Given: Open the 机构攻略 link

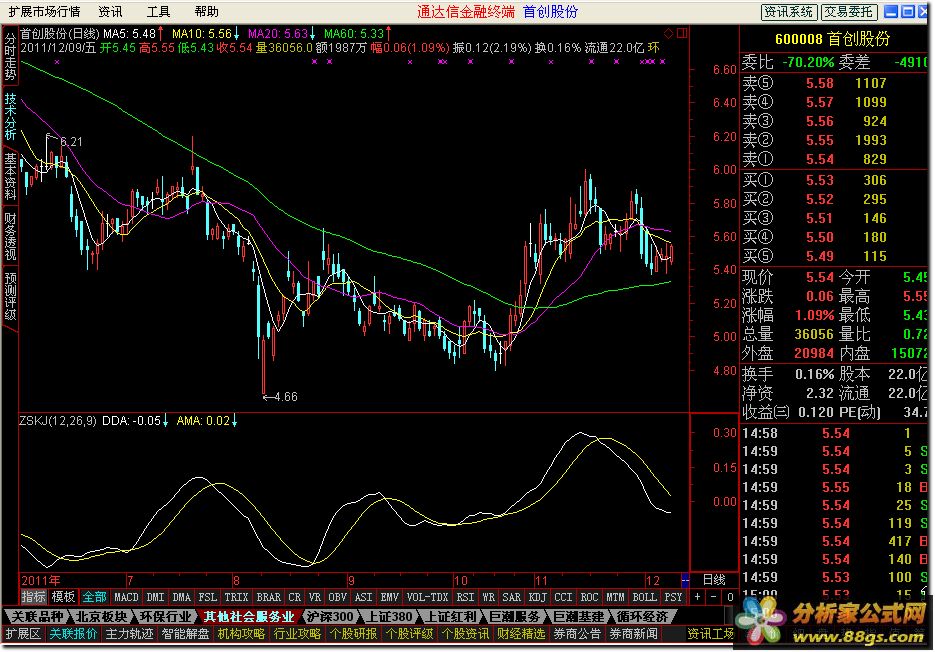Looking at the screenshot, I should point(241,634).
